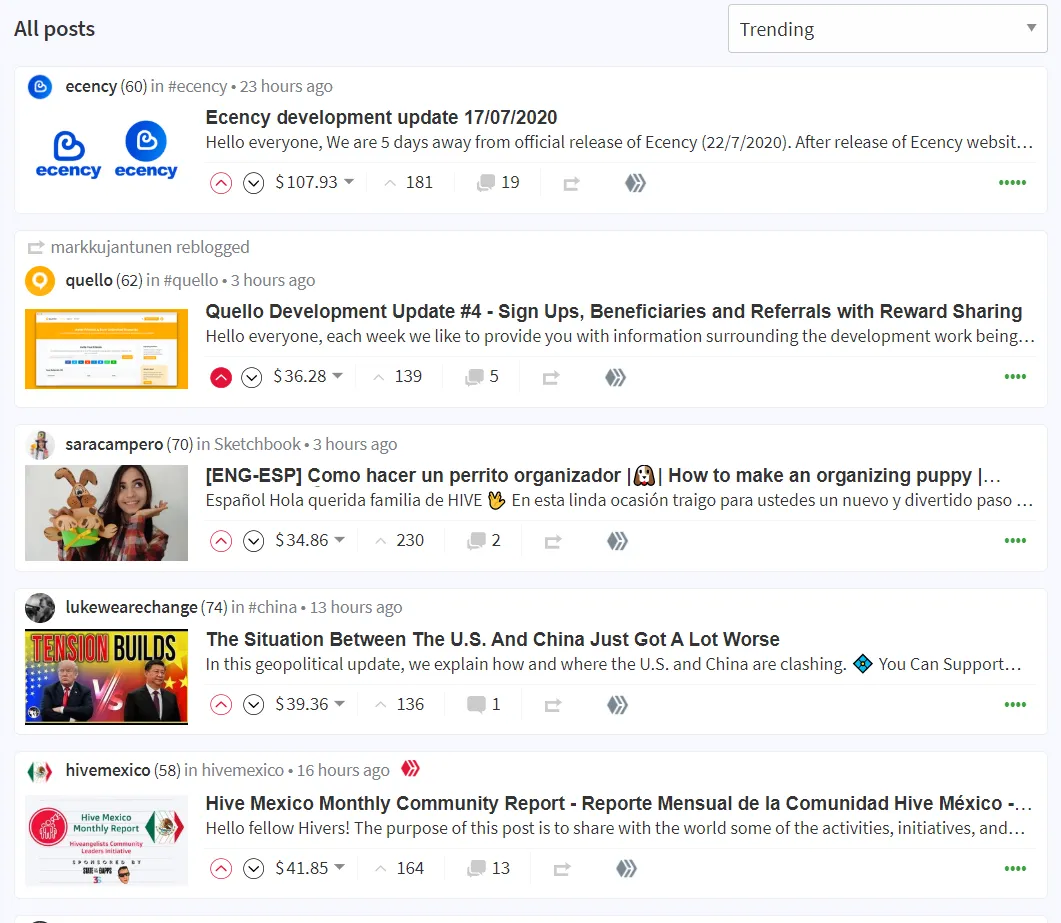Open more options menu on Ecency post

pyautogui.click(x=1012, y=183)
